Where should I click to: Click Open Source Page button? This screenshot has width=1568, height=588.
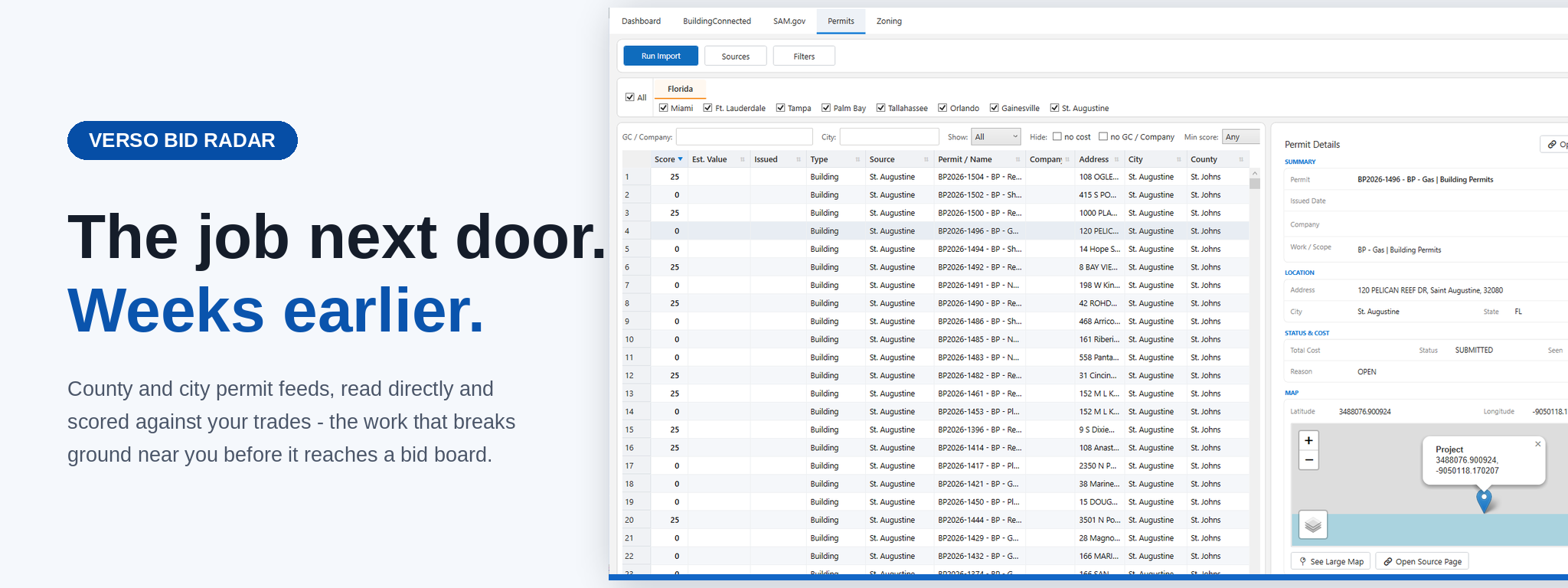click(x=1422, y=561)
